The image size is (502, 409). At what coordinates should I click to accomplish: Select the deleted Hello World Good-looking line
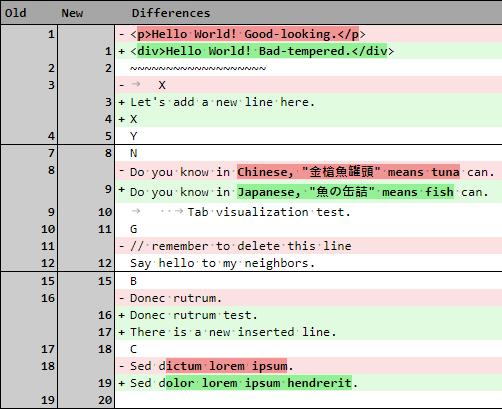[309, 34]
